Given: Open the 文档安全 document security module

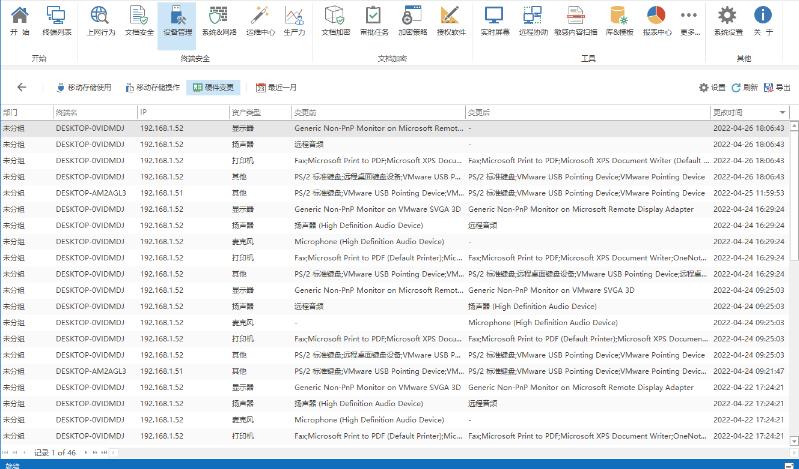Looking at the screenshot, I should [139, 20].
